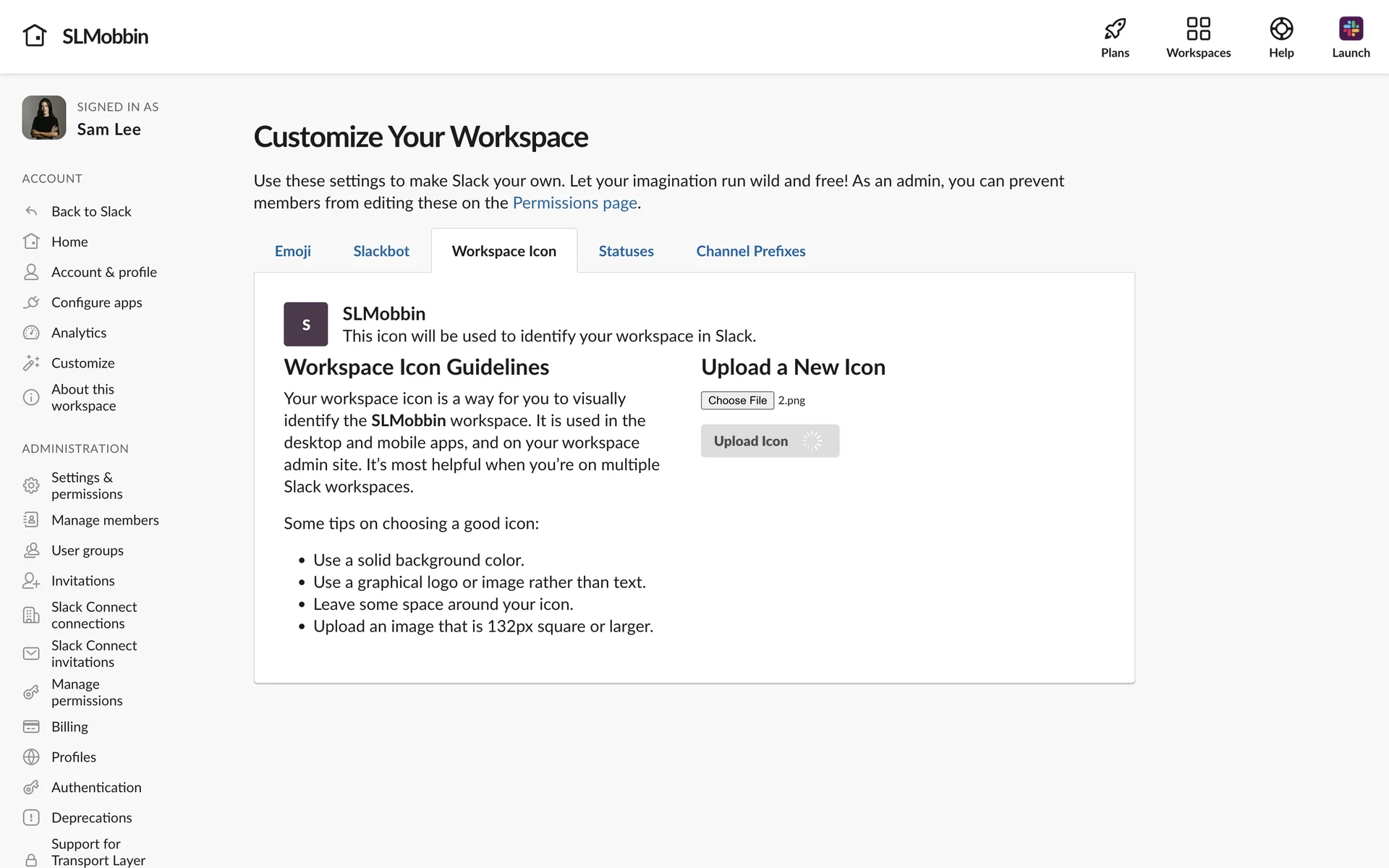Screen dimensions: 1389x868
Task: Launch Slack via the Launch icon
Action: pyautogui.click(x=1350, y=29)
